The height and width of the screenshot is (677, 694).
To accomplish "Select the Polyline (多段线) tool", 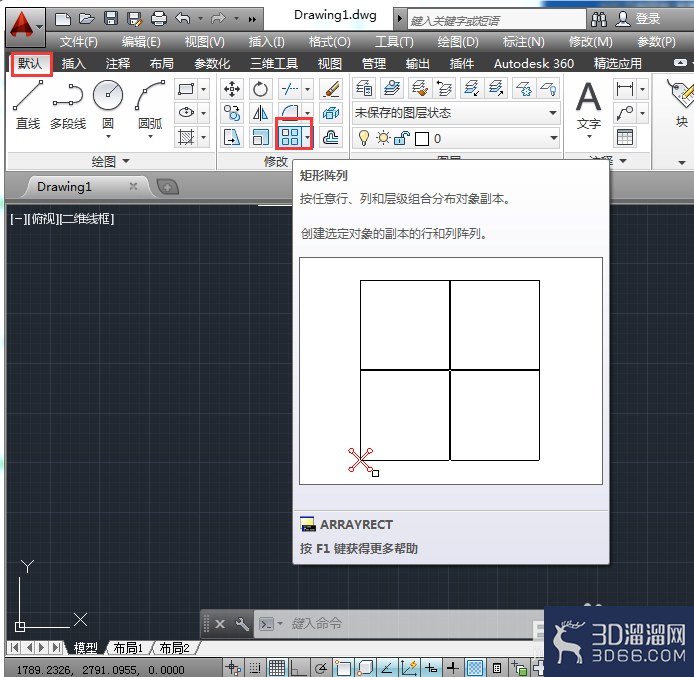I will click(x=68, y=104).
